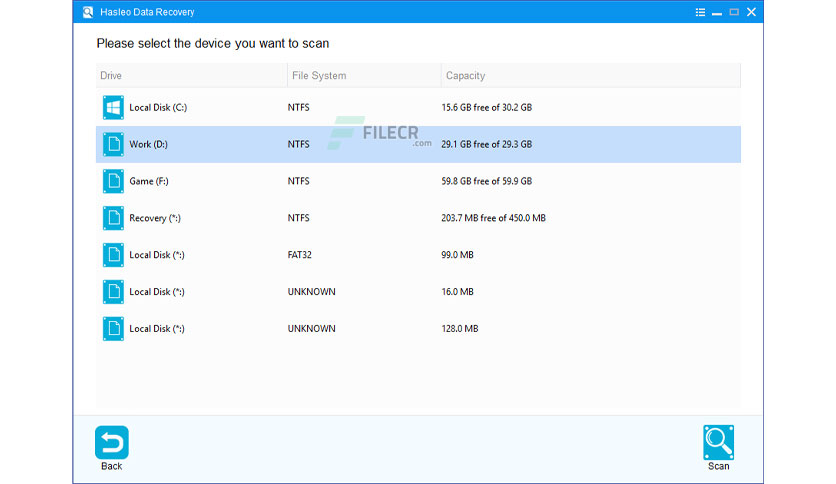Click '15.6 GB free of 30.2 GB' capacity
Screen dimensions: 836x484
coord(487,107)
